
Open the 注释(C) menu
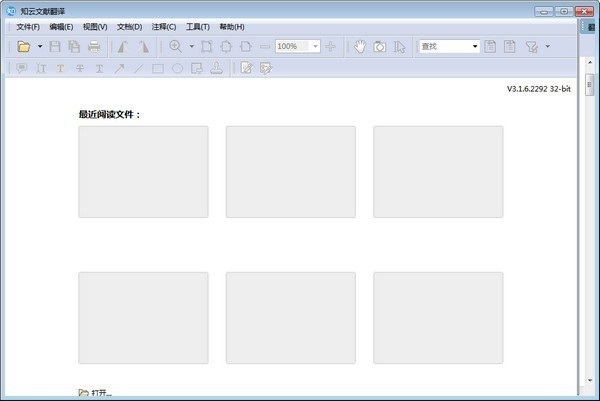coord(164,26)
